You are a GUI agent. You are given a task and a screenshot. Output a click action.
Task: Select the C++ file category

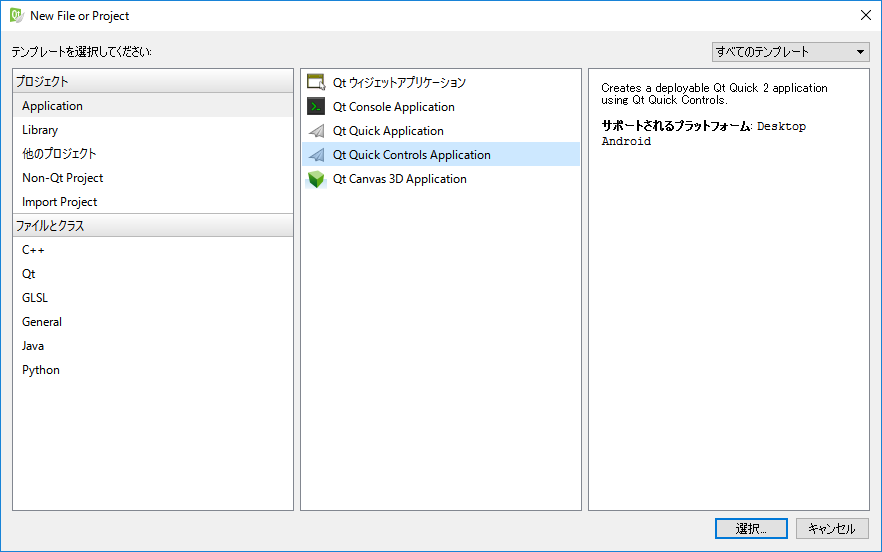152,250
